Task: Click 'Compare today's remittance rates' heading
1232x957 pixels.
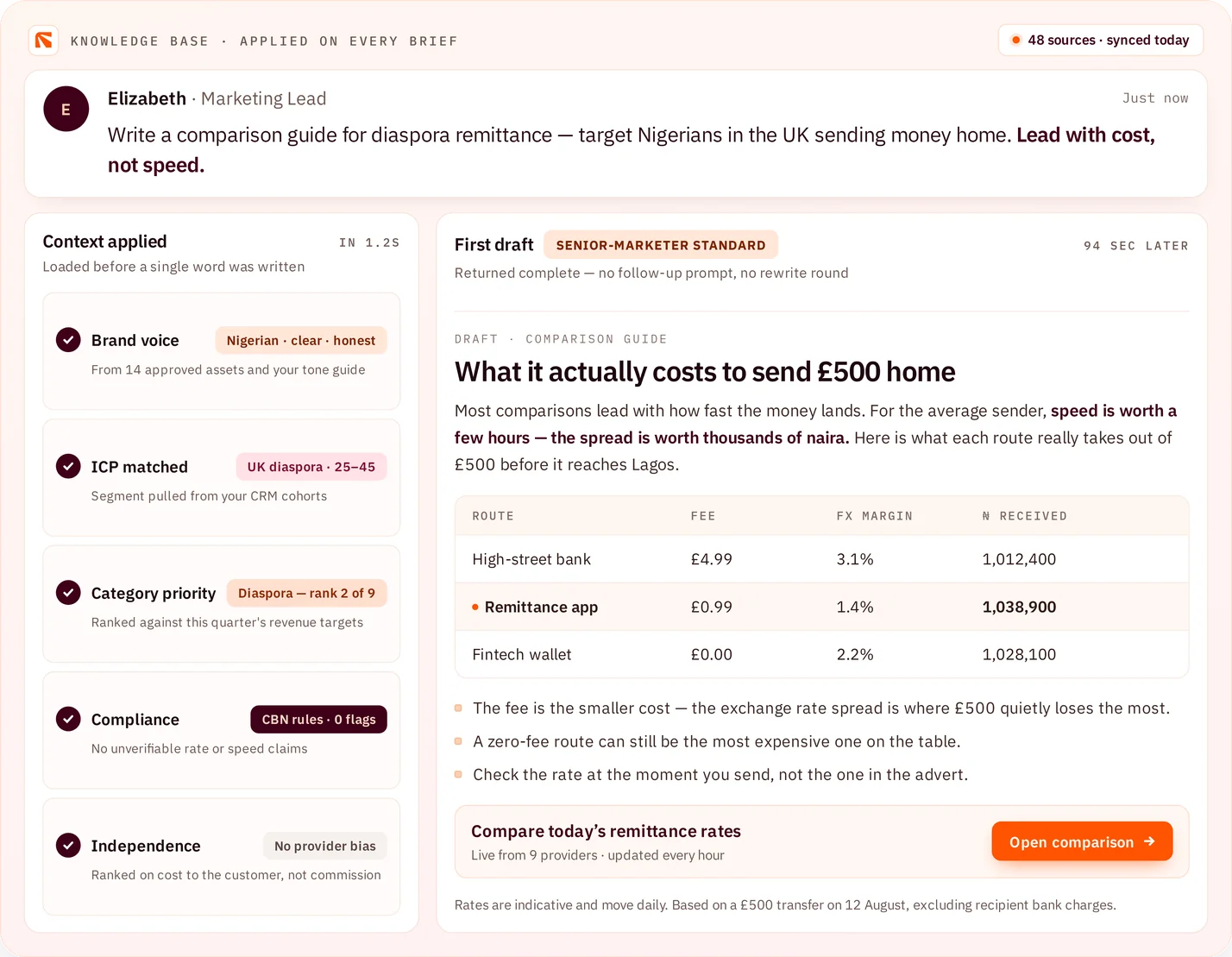Action: tap(606, 832)
